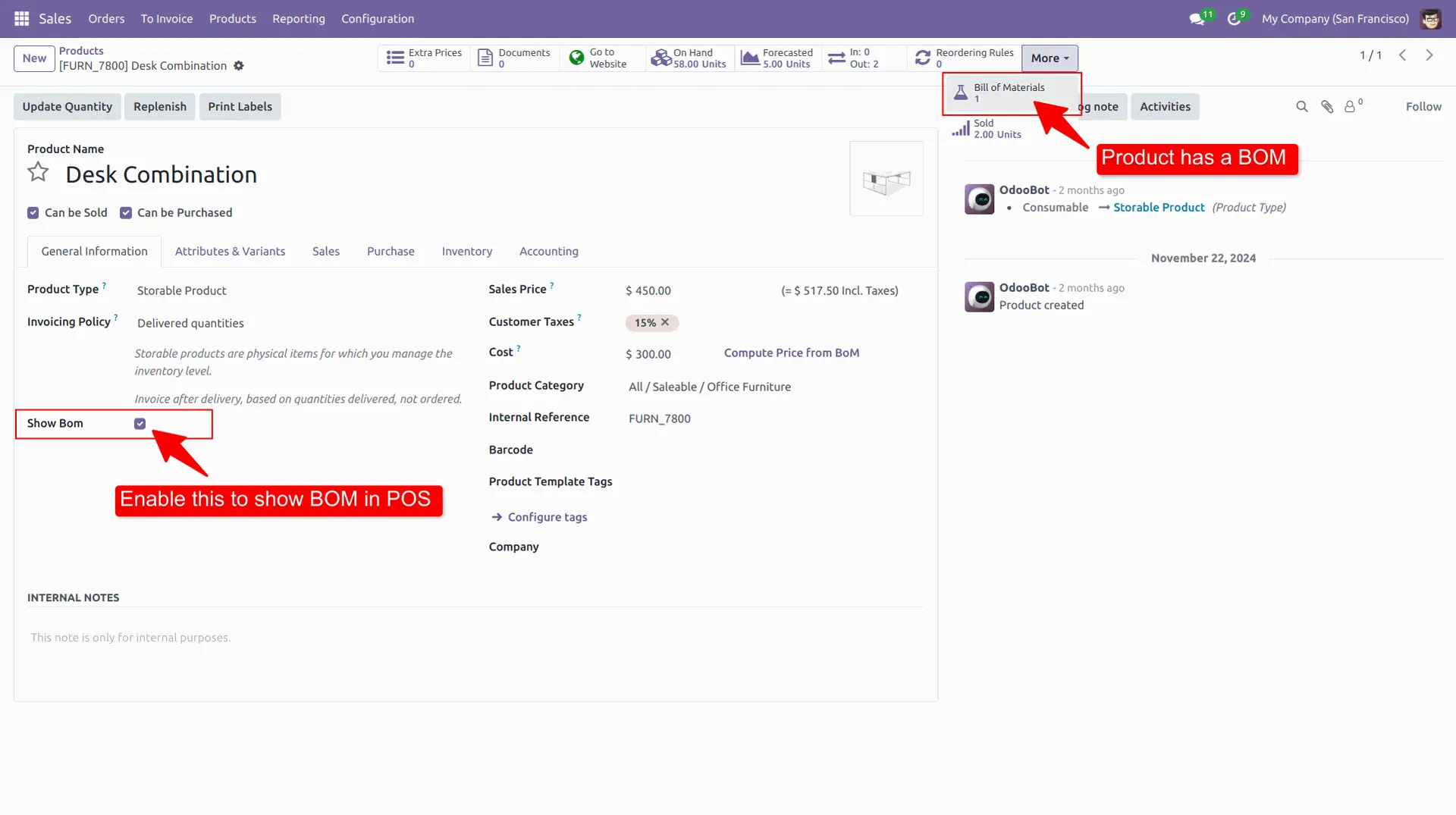Remove the 15% customer tax tag

665,322
